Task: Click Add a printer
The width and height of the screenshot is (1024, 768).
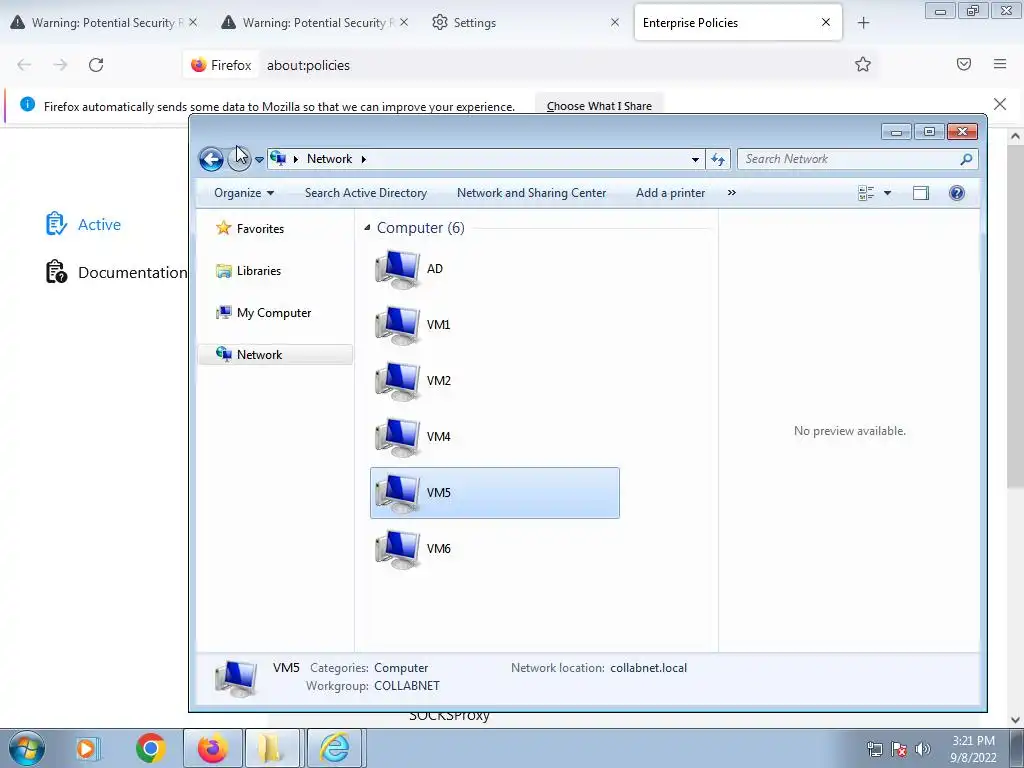Action: (671, 193)
